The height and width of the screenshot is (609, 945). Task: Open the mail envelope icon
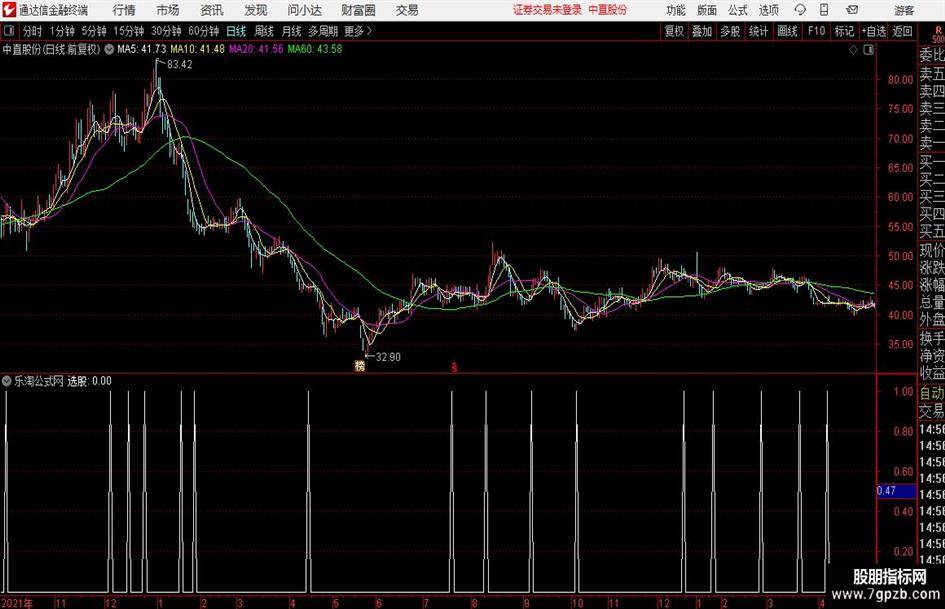(852, 10)
